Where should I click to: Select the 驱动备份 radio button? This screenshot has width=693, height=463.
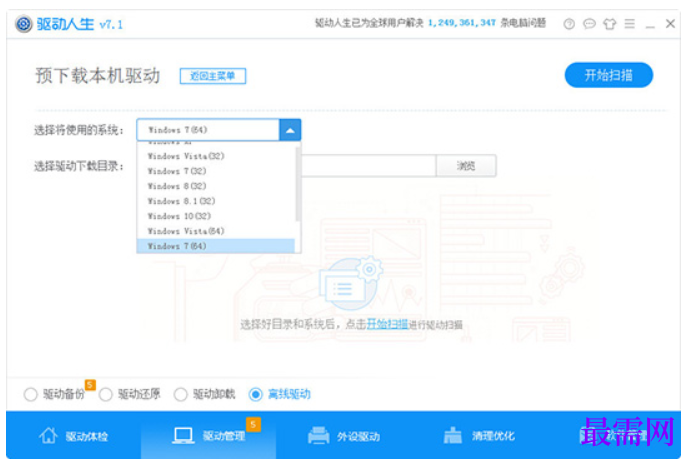[30, 394]
